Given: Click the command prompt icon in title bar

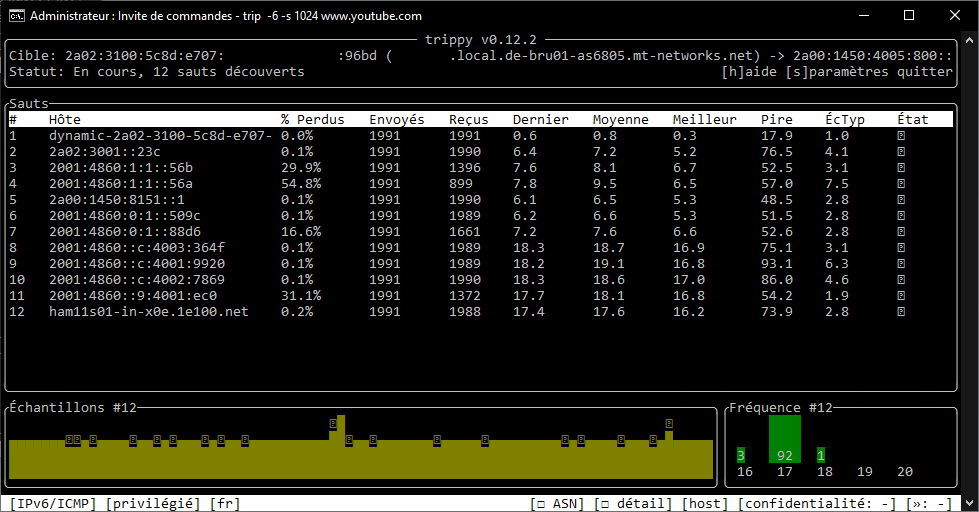Looking at the screenshot, I should click(x=16, y=16).
